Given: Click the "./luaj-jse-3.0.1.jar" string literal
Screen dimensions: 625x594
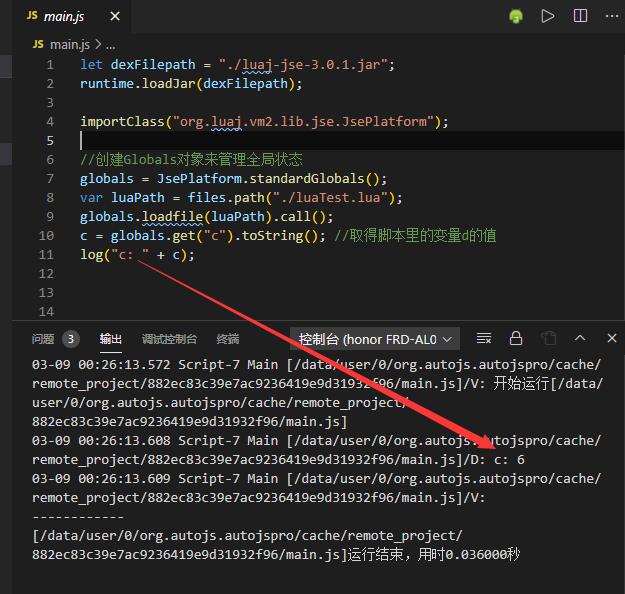Looking at the screenshot, I should (x=303, y=65).
